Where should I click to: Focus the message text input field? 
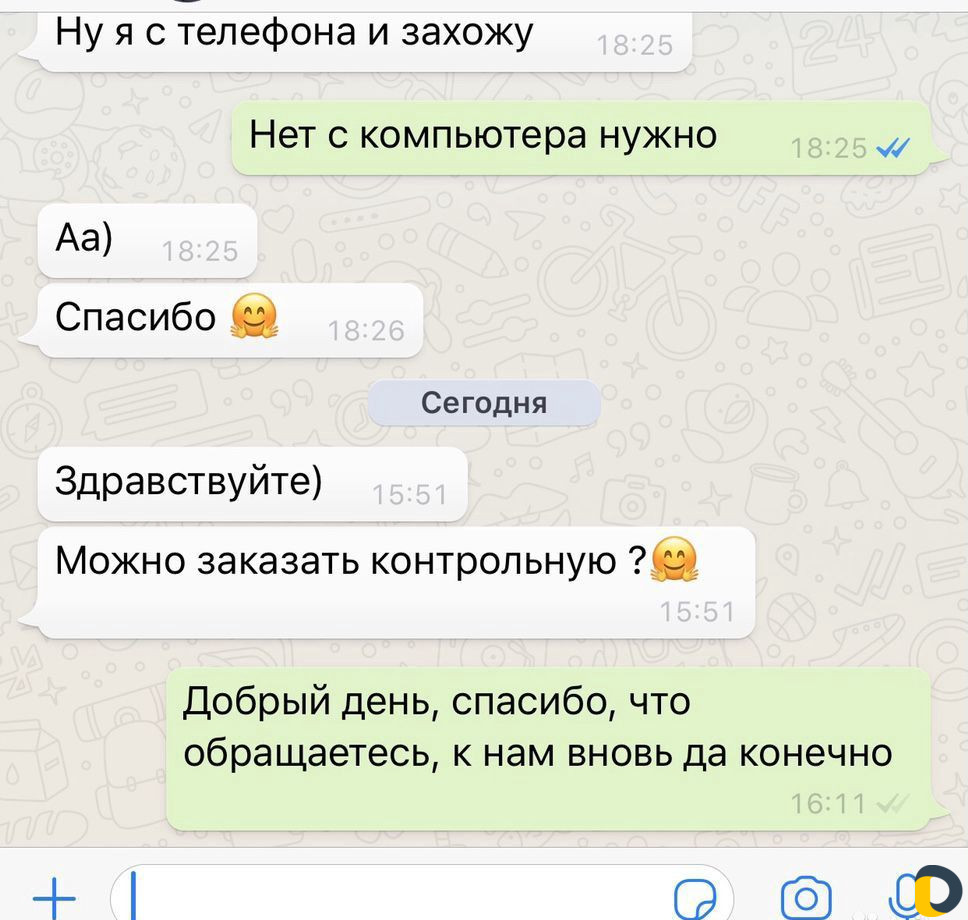422,894
